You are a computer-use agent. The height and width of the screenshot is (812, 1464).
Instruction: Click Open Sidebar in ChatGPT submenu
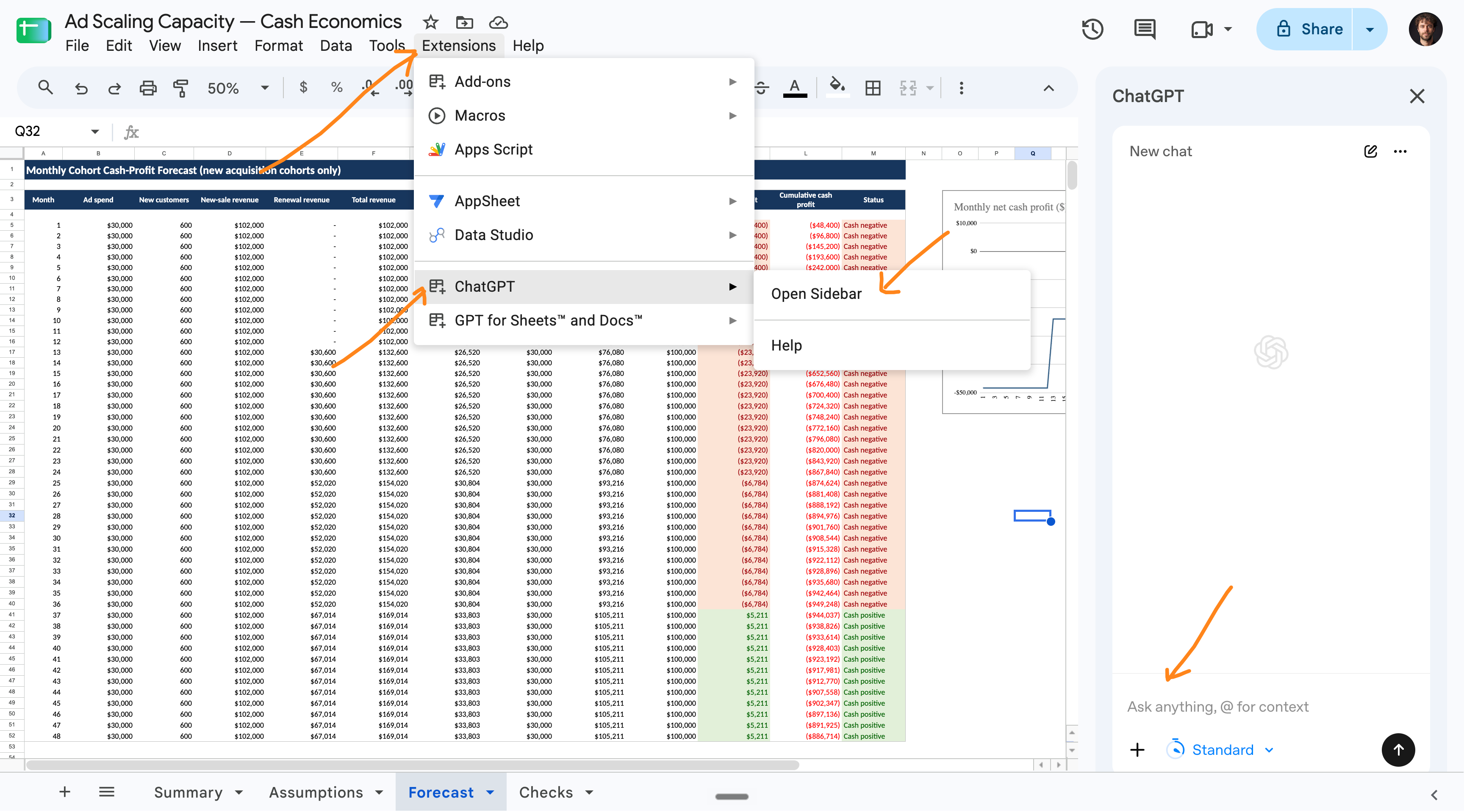point(892,293)
